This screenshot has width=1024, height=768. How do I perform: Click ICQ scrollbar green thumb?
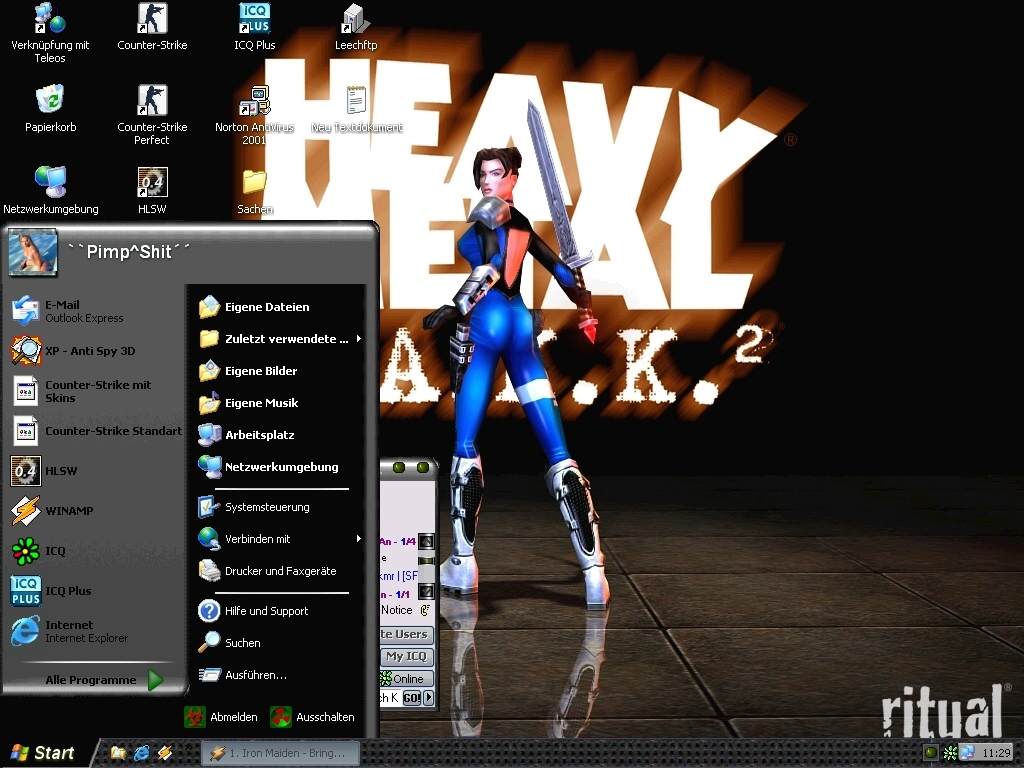click(426, 560)
